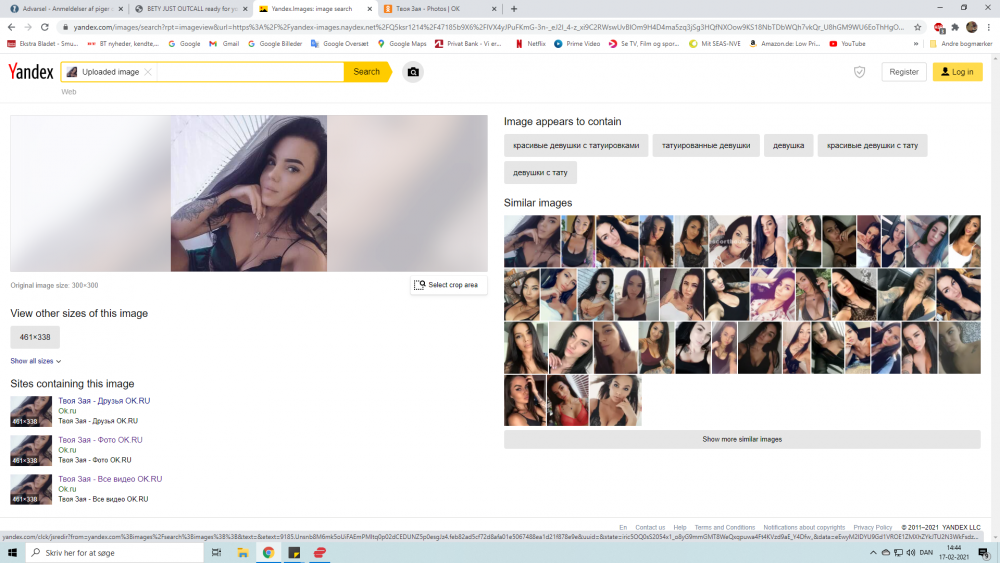Click the Yandex search input field
1000x563 pixels.
[x=250, y=72]
